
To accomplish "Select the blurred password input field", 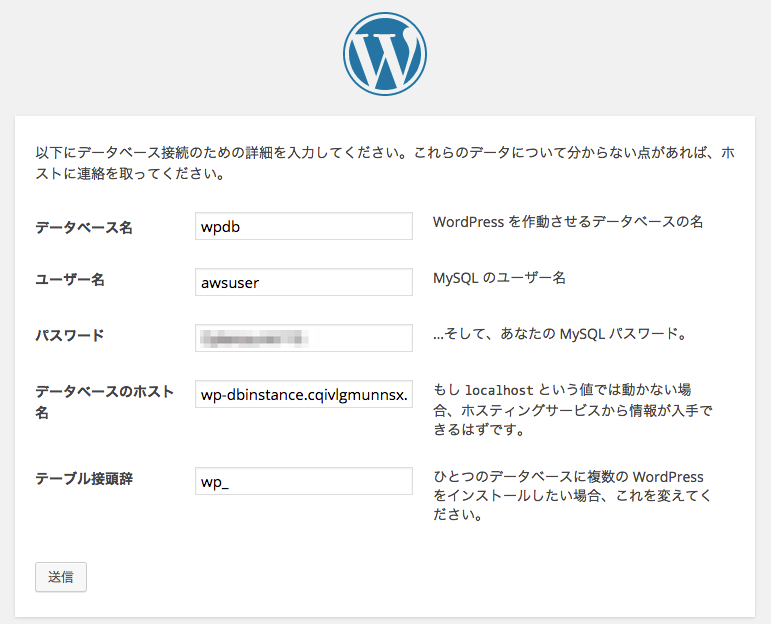I will tap(304, 338).
